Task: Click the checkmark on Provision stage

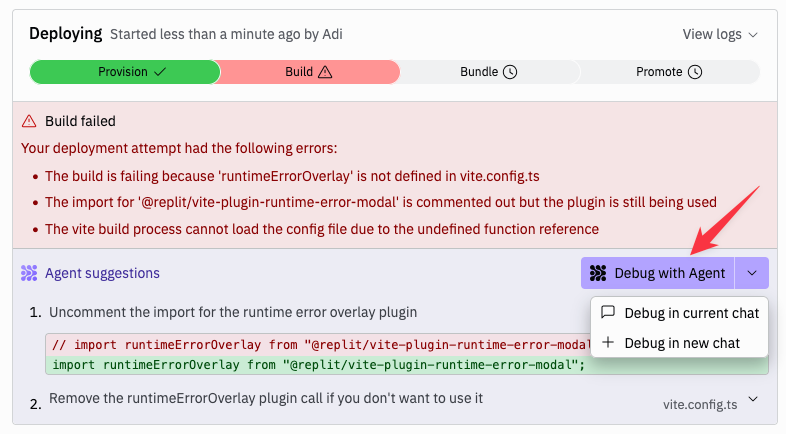Action: (160, 72)
